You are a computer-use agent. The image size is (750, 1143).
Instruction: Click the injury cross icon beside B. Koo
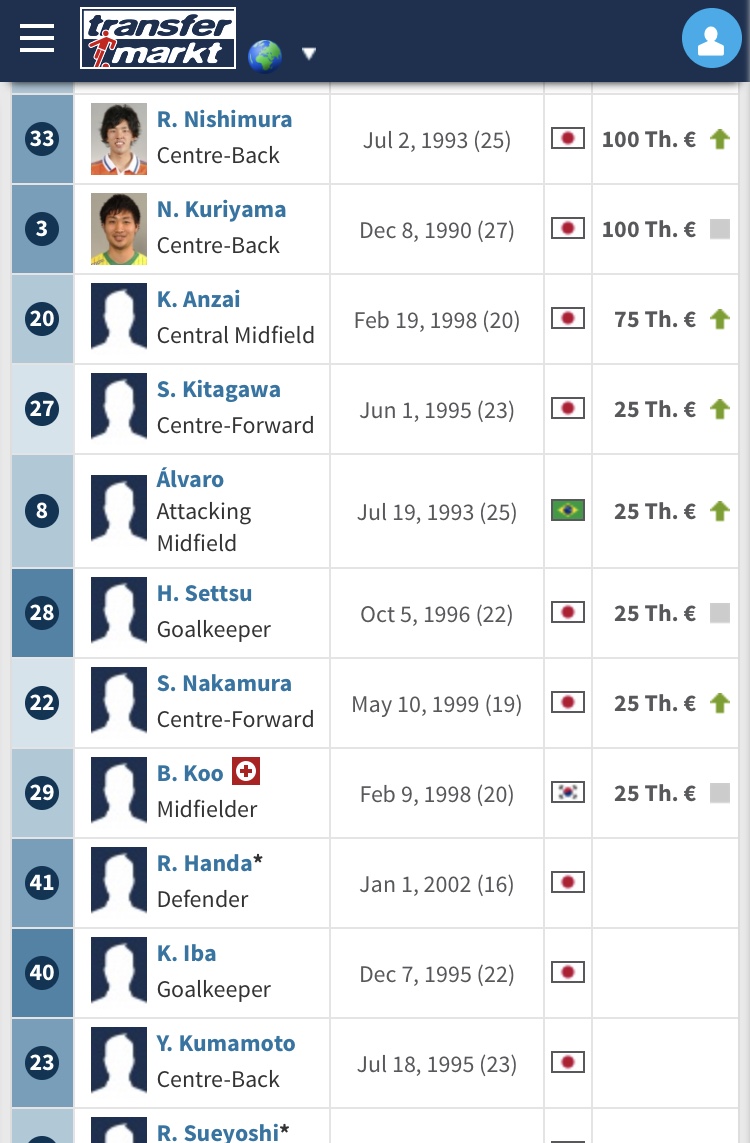[246, 771]
